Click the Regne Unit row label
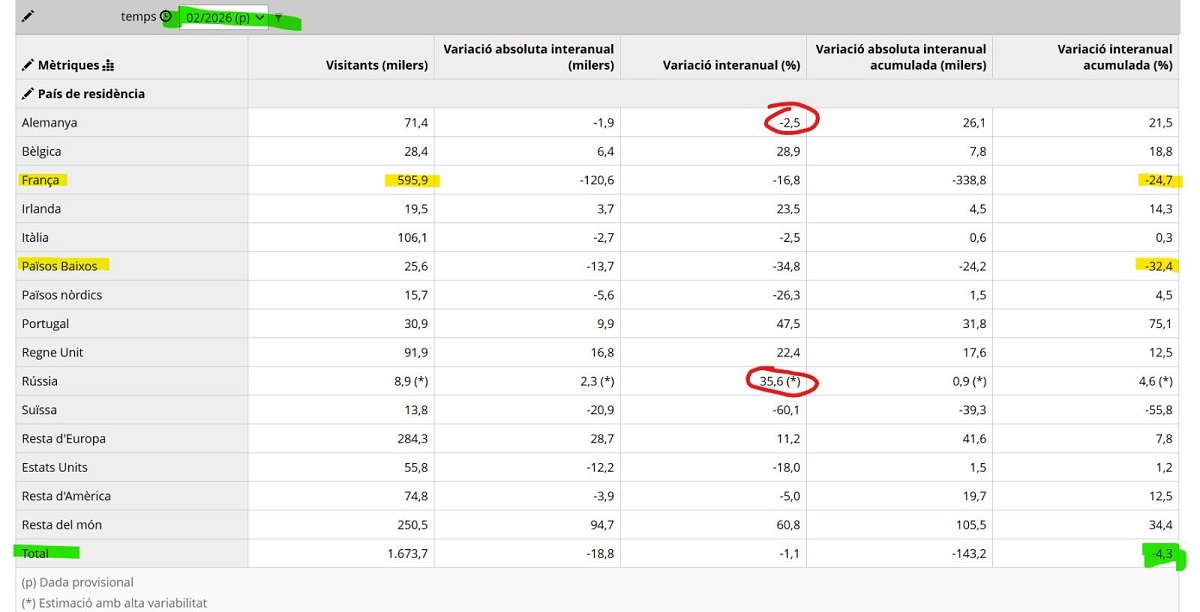 pos(53,352)
